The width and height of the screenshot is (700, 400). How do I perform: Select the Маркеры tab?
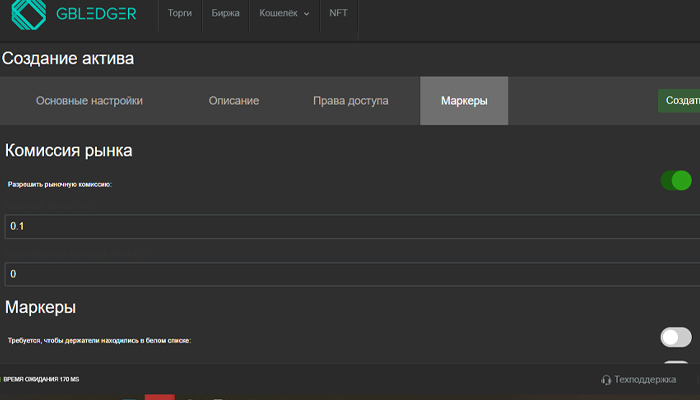pos(464,101)
